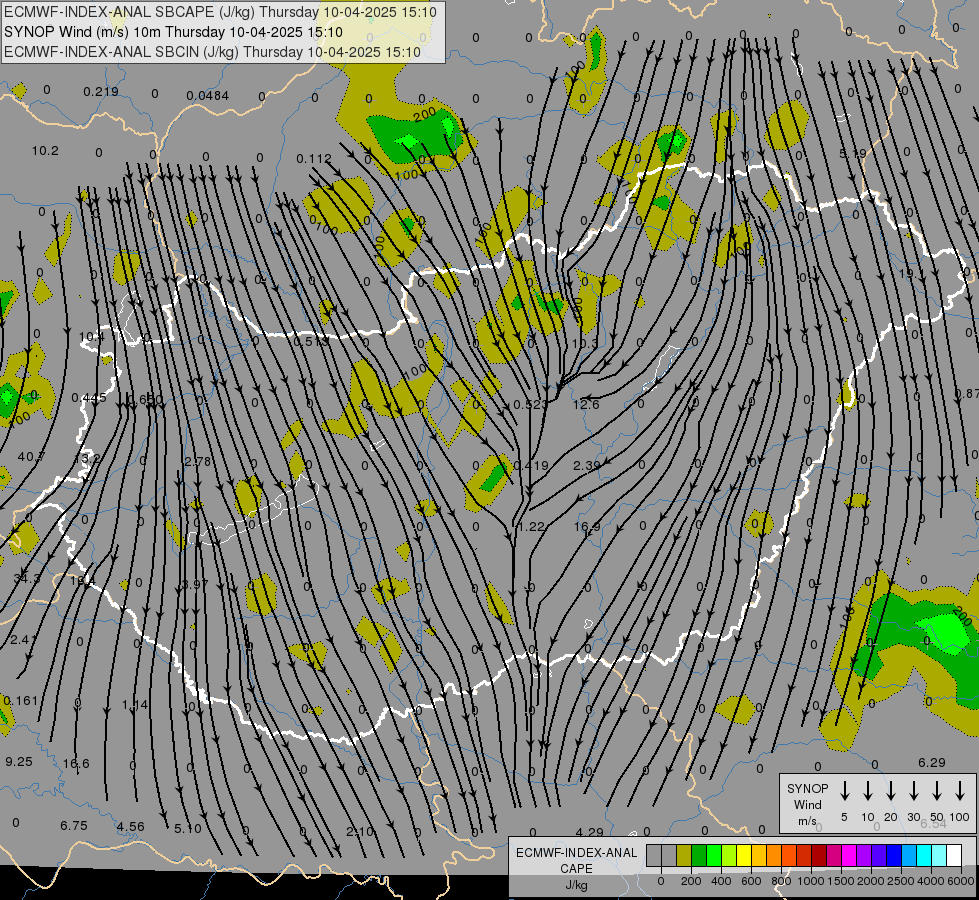Viewport: 979px width, 900px height.
Task: Pick the dark green CAPE legend swatch
Action: (699, 856)
